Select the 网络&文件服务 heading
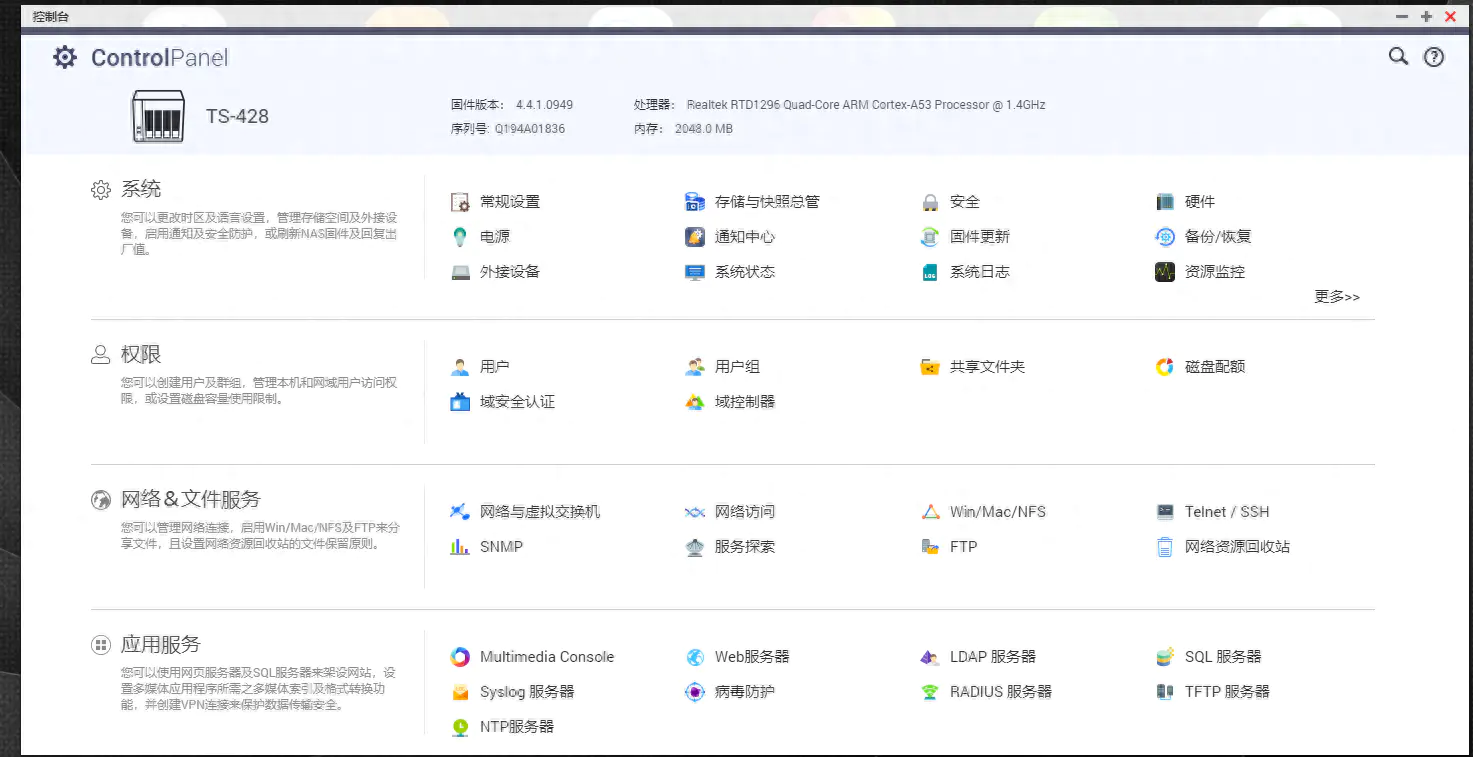Viewport: 1473px width, 757px height. tap(191, 499)
